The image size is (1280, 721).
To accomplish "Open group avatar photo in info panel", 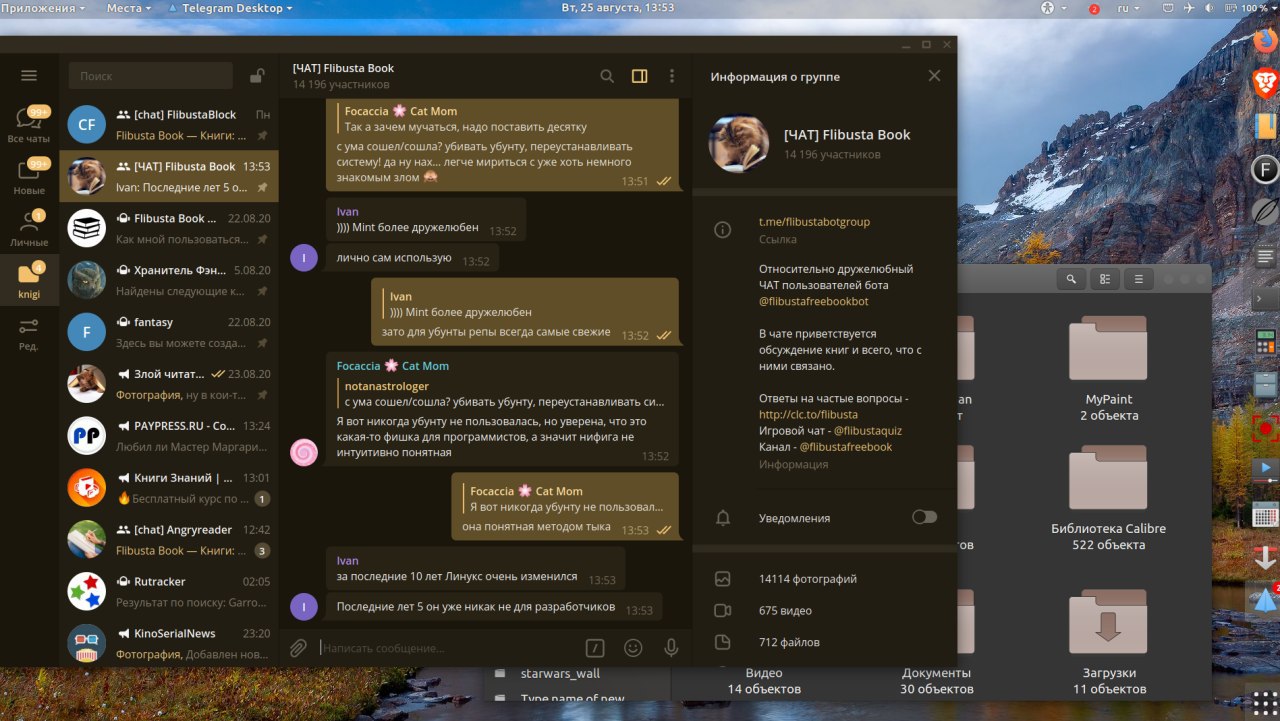I will pos(738,144).
